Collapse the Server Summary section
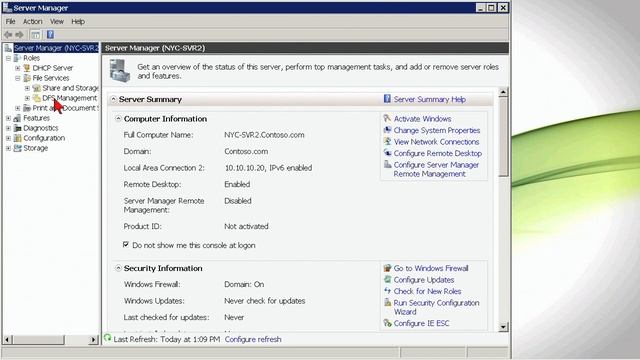The height and width of the screenshot is (360, 640). [113, 99]
